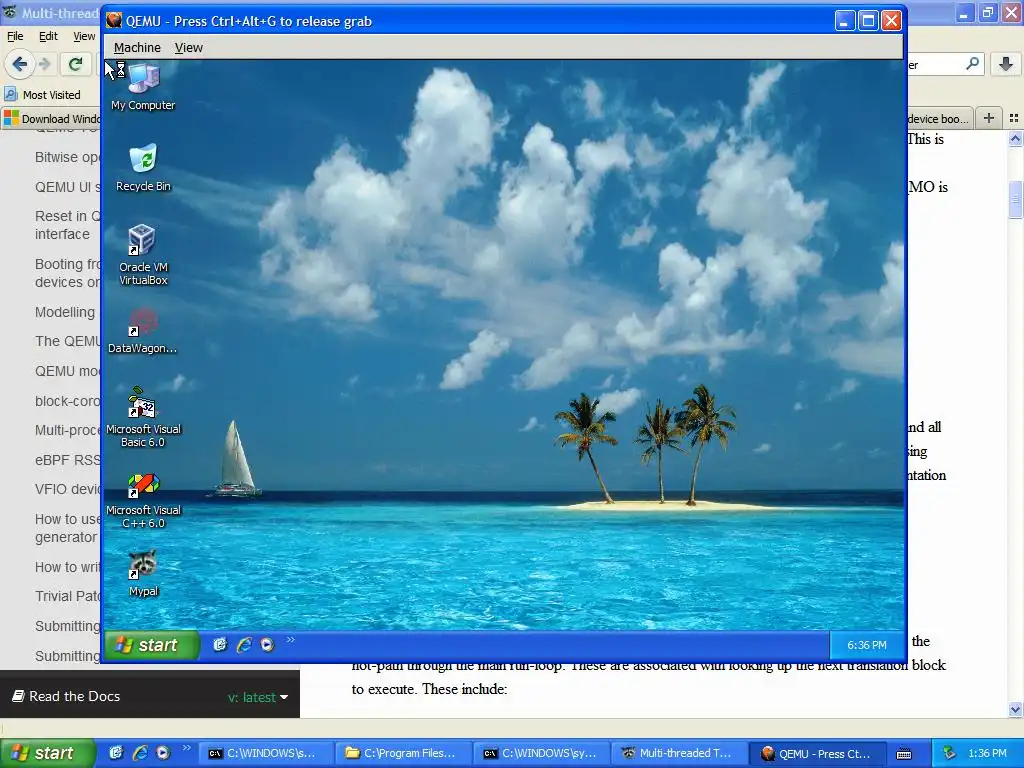This screenshot has height=768, width=1024.
Task: Open My Computer icon in QEMU guest
Action: point(143,88)
